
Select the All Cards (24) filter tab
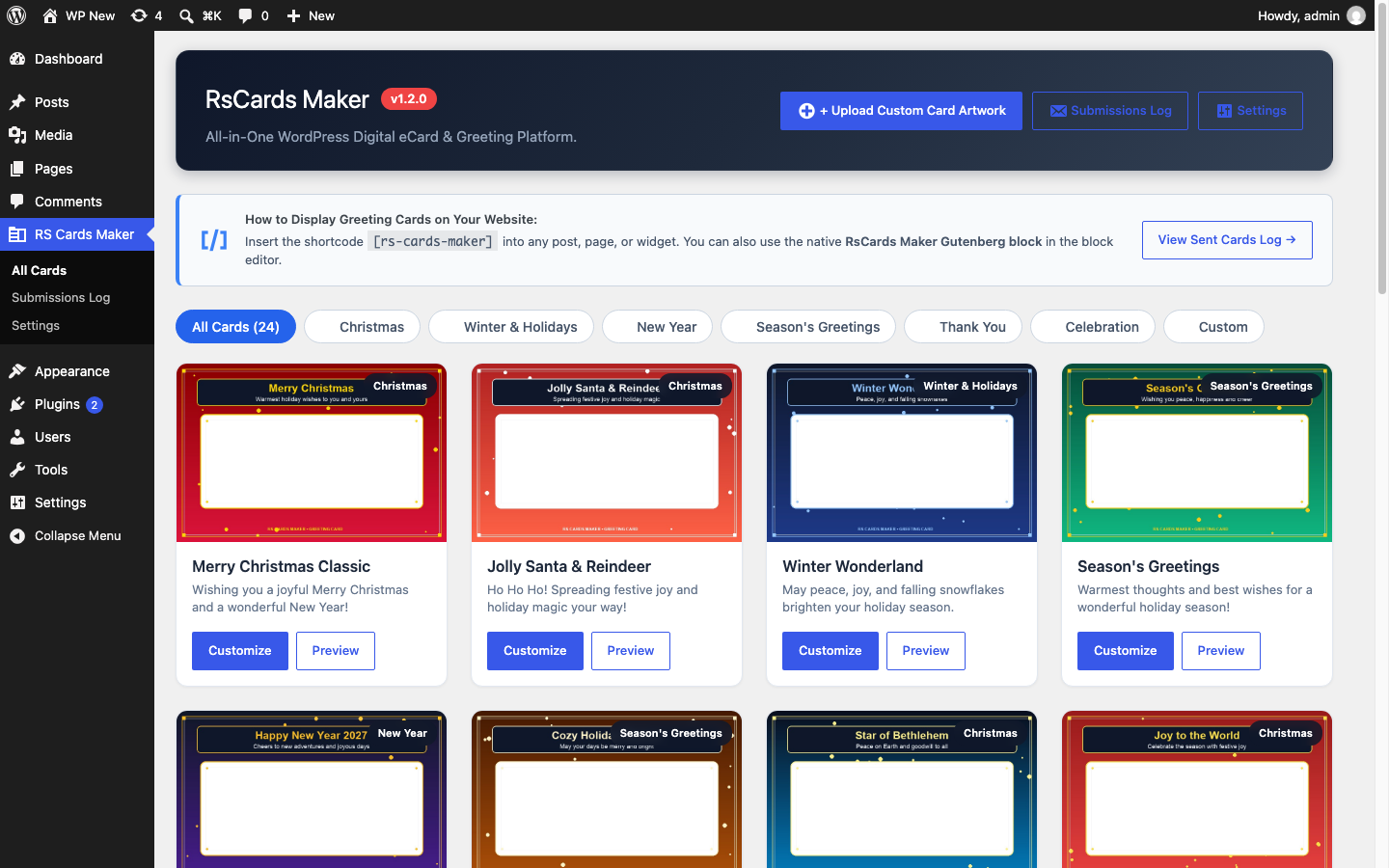(236, 327)
